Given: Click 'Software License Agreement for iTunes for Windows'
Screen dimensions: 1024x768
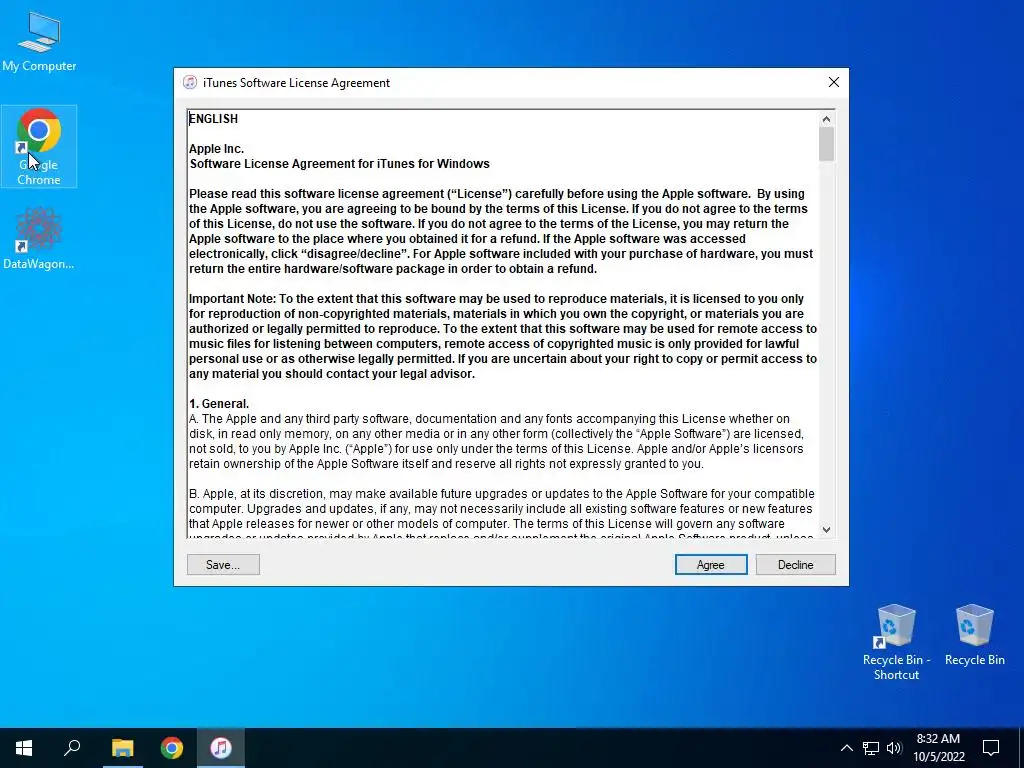Looking at the screenshot, I should 340,164.
